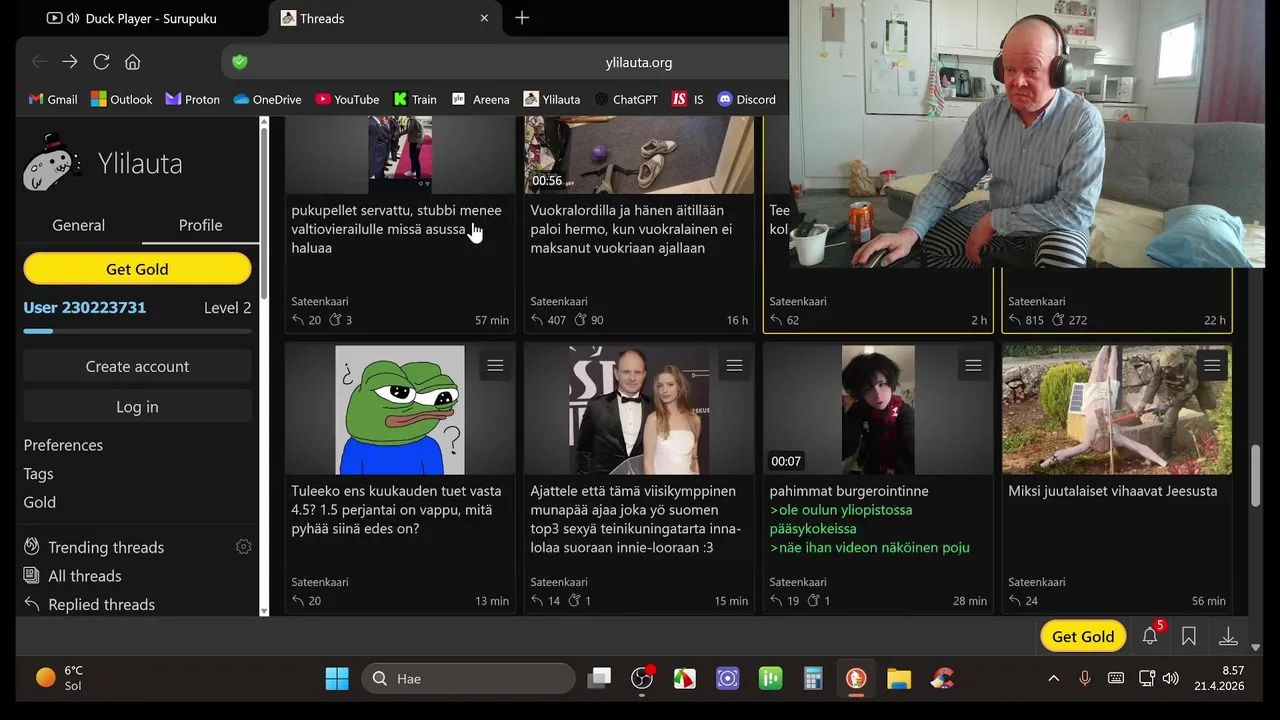The width and height of the screenshot is (1280, 720).
Task: Open thread "Vuokralordilla ja hänen äitillään"
Action: click(x=631, y=229)
